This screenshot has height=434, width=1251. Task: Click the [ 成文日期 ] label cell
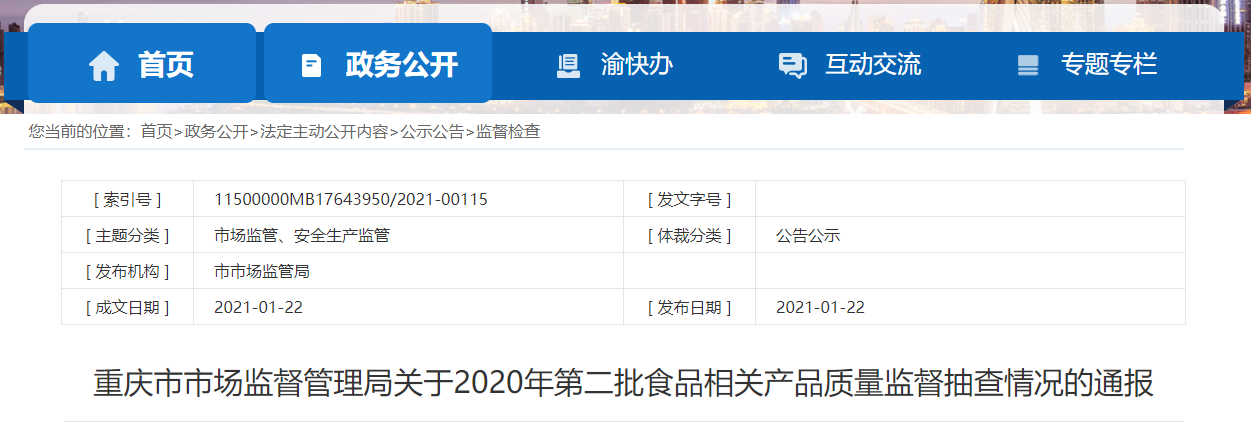pos(127,307)
